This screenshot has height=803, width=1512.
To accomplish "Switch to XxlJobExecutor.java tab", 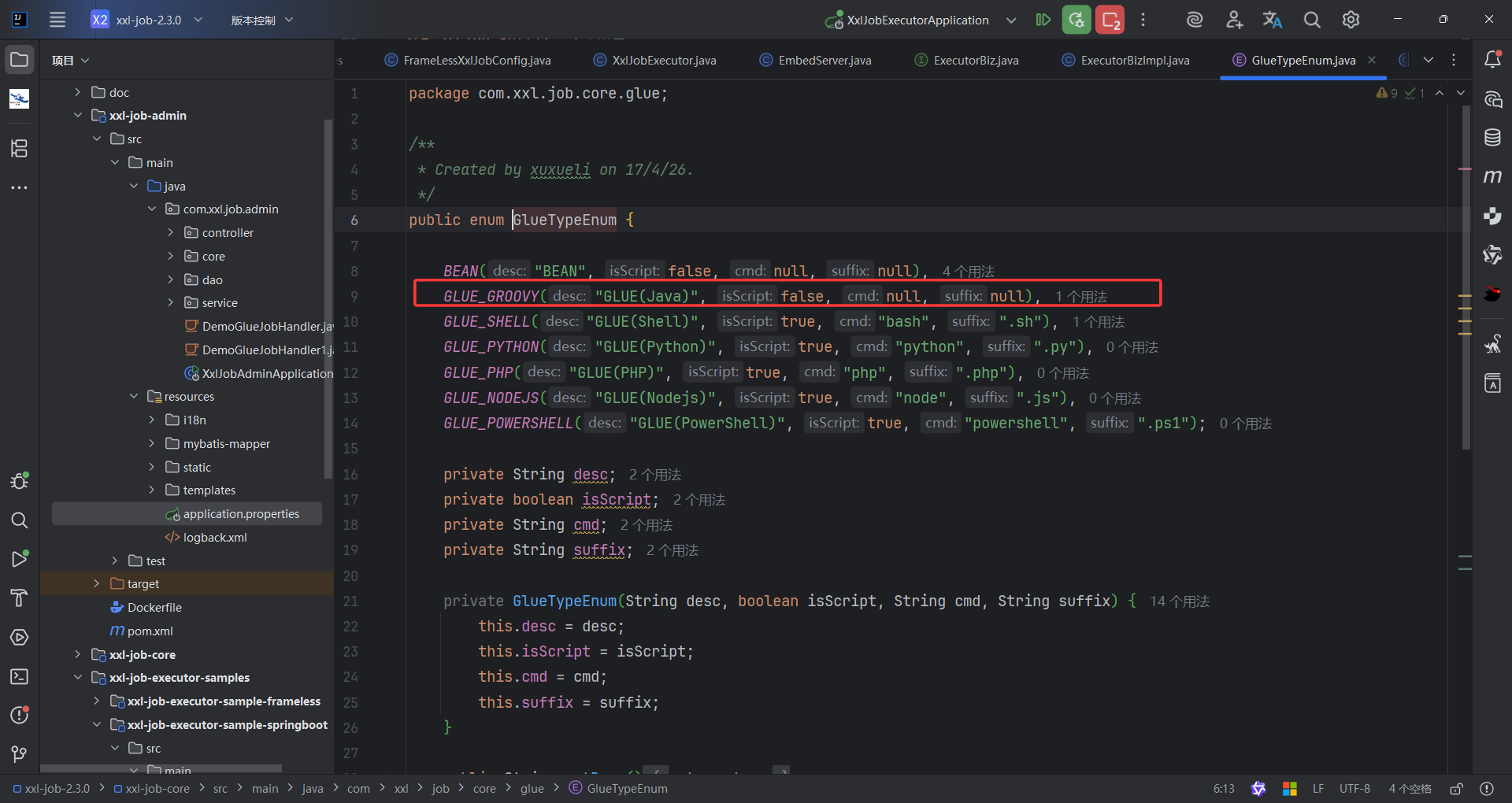I will [x=655, y=61].
